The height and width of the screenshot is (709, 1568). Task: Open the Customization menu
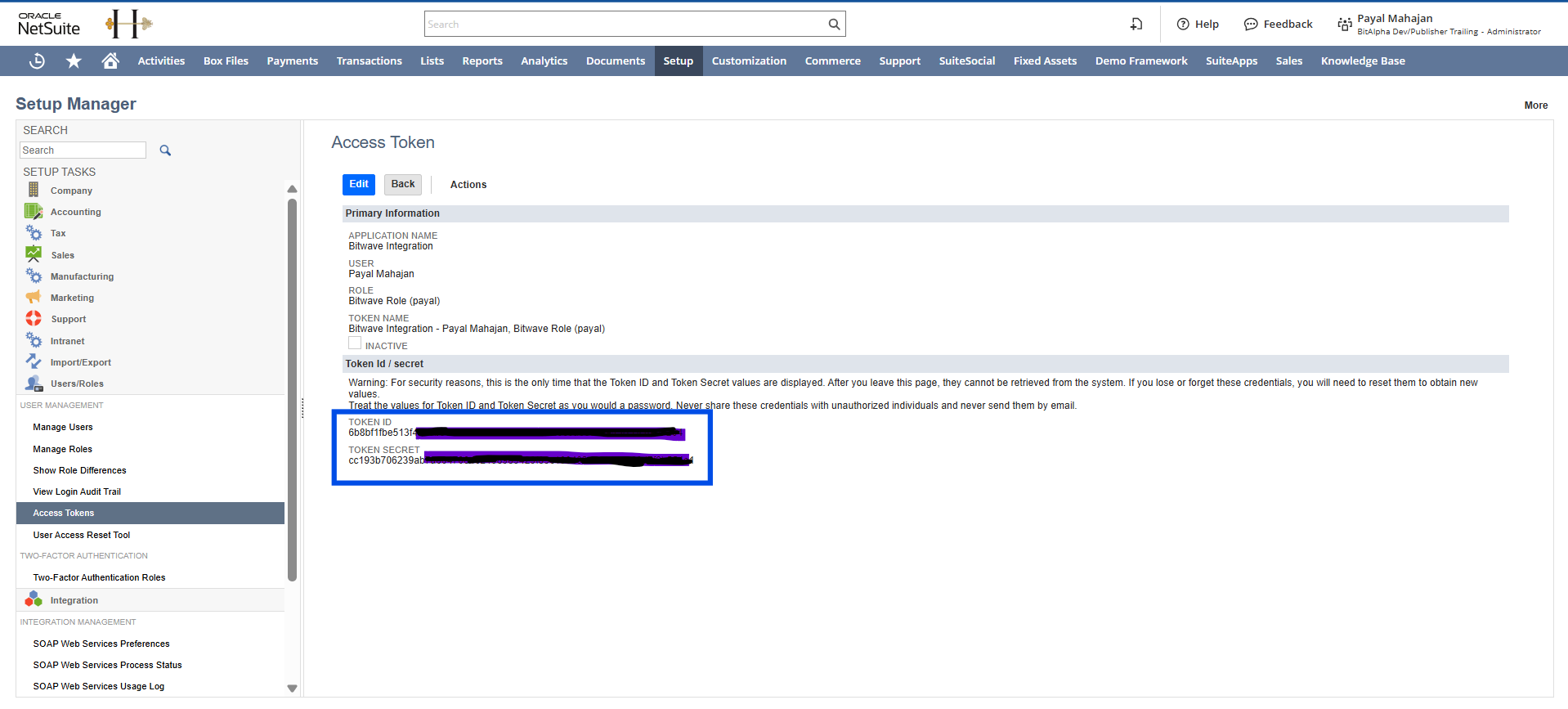(749, 61)
